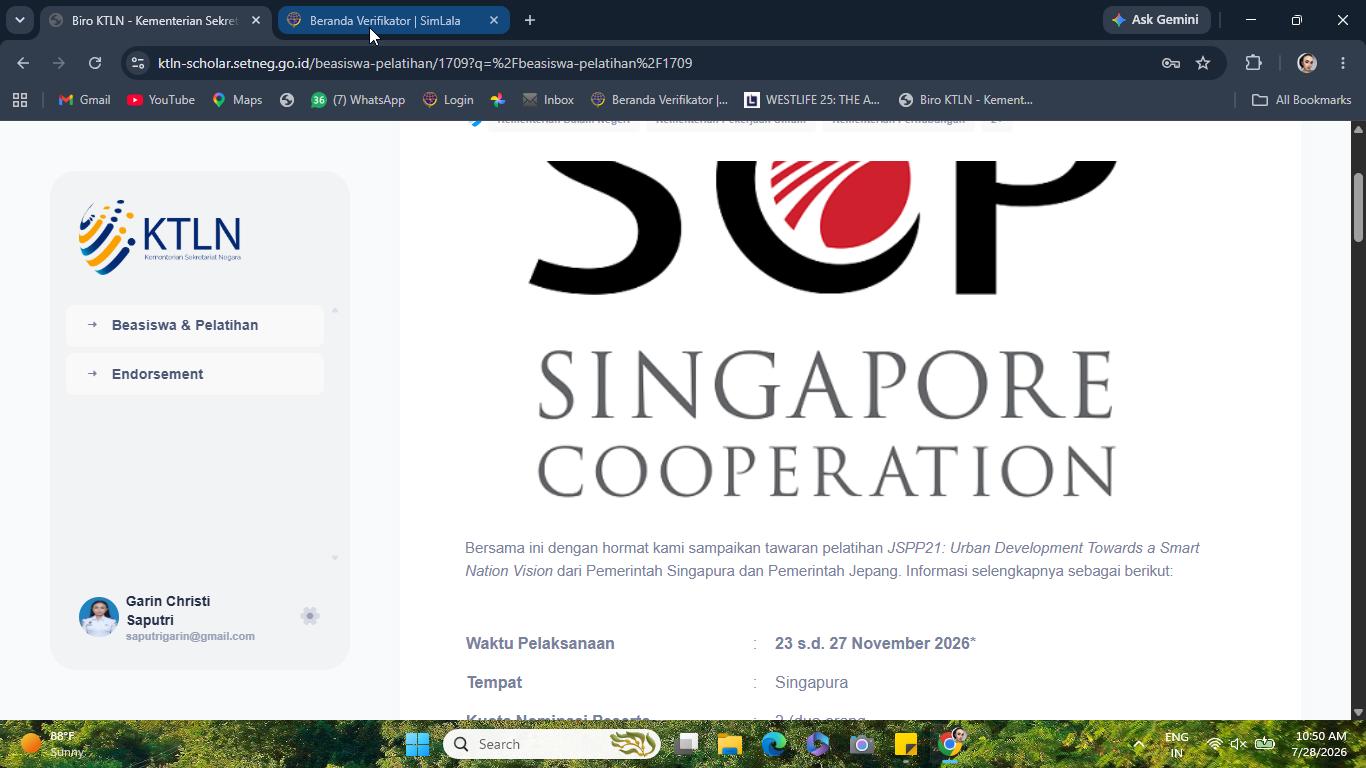Open the WESTLIFE 25 bookmark

point(812,100)
